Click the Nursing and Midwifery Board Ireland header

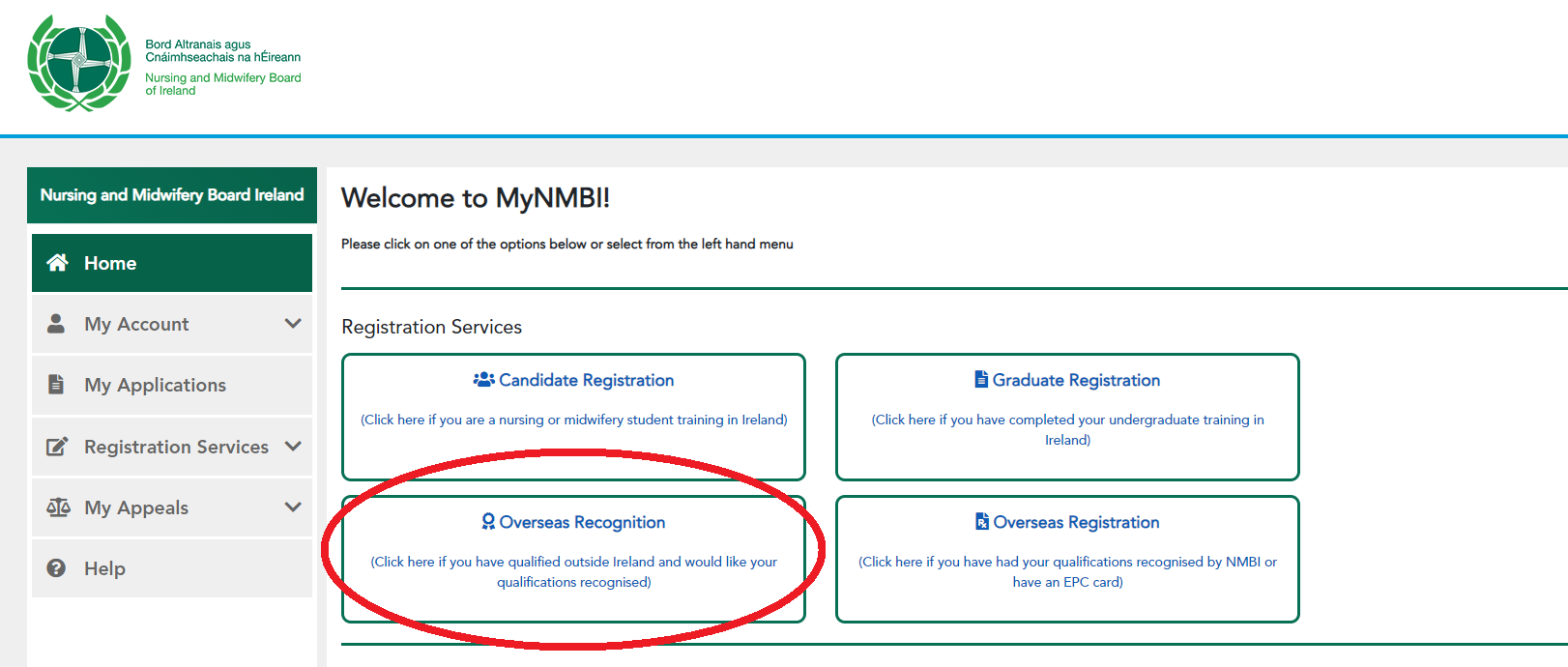172,195
